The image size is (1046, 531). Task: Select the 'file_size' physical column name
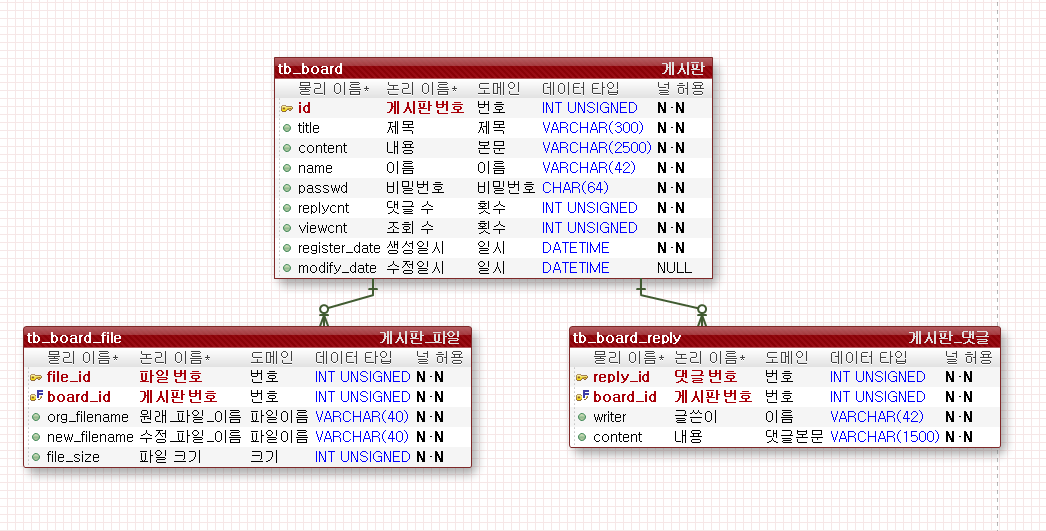click(x=73, y=457)
